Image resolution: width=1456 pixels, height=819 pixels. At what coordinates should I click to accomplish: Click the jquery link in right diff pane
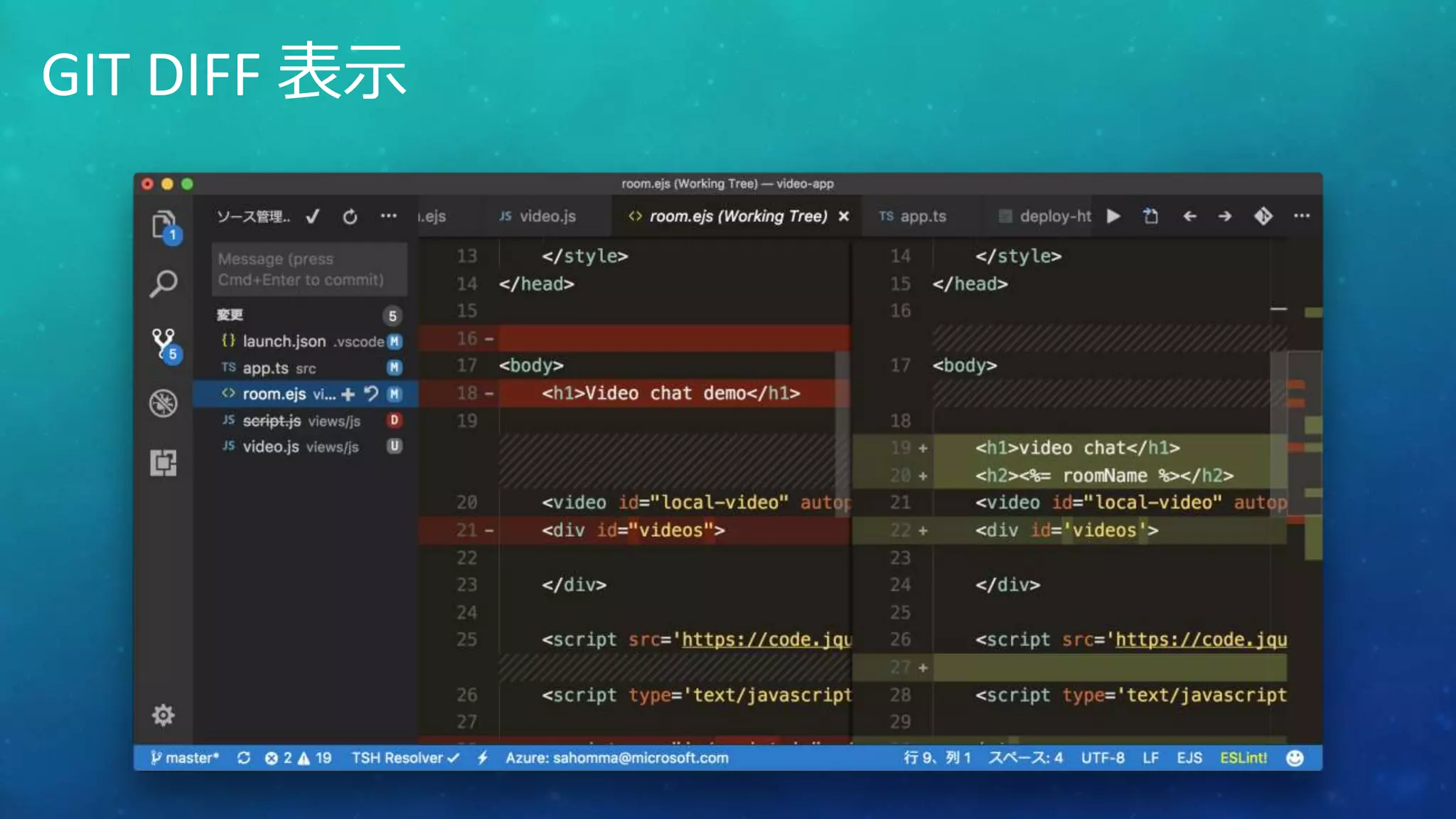(x=1201, y=639)
